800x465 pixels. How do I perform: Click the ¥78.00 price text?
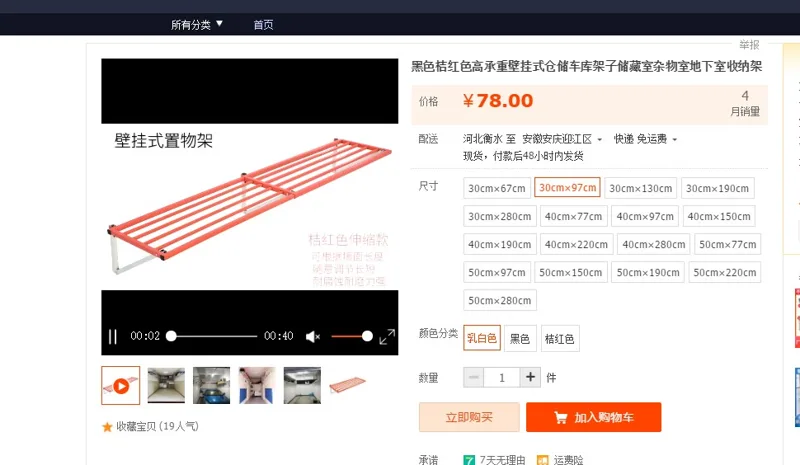tap(497, 101)
